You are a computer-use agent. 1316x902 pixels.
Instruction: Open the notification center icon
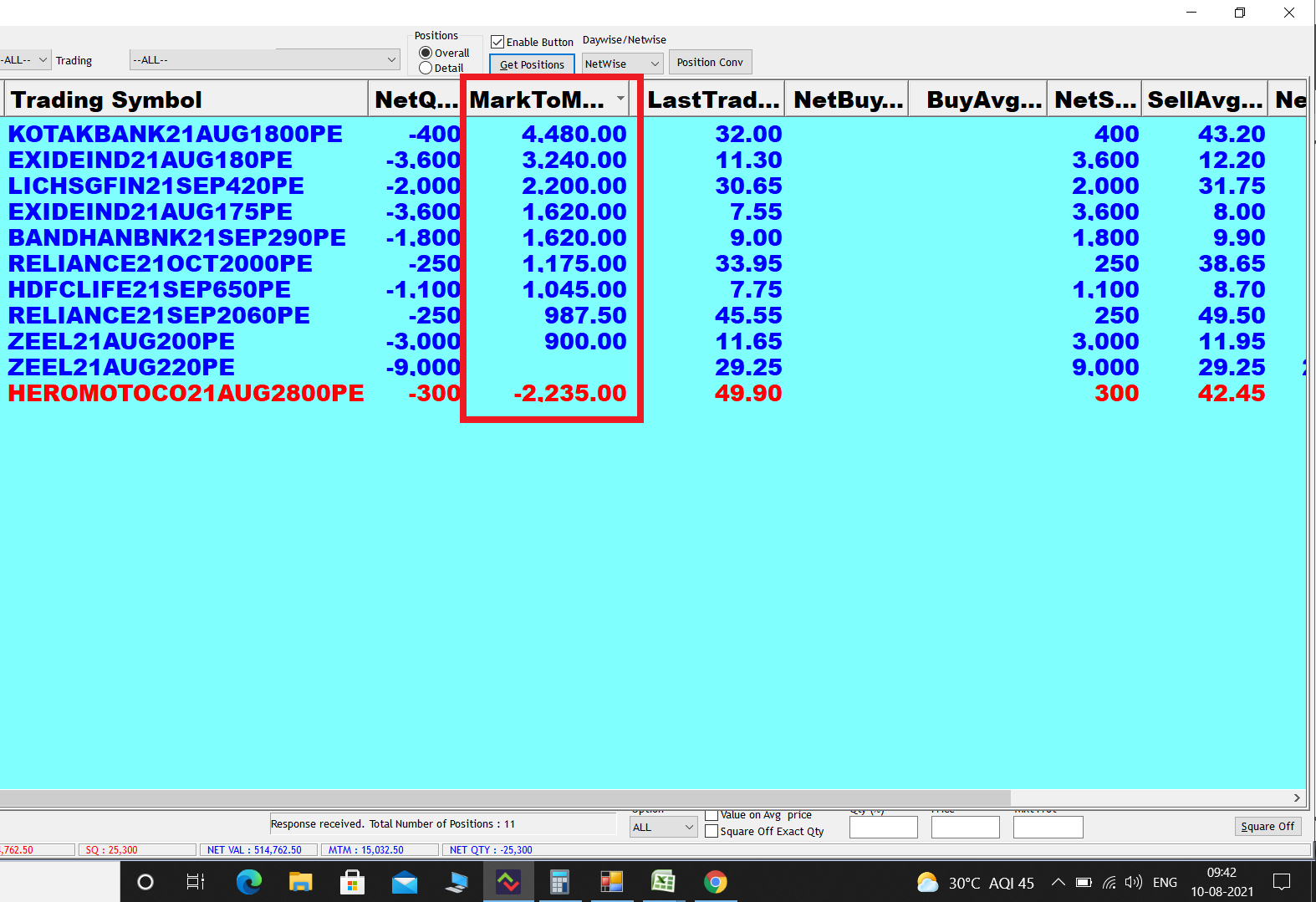[1282, 882]
